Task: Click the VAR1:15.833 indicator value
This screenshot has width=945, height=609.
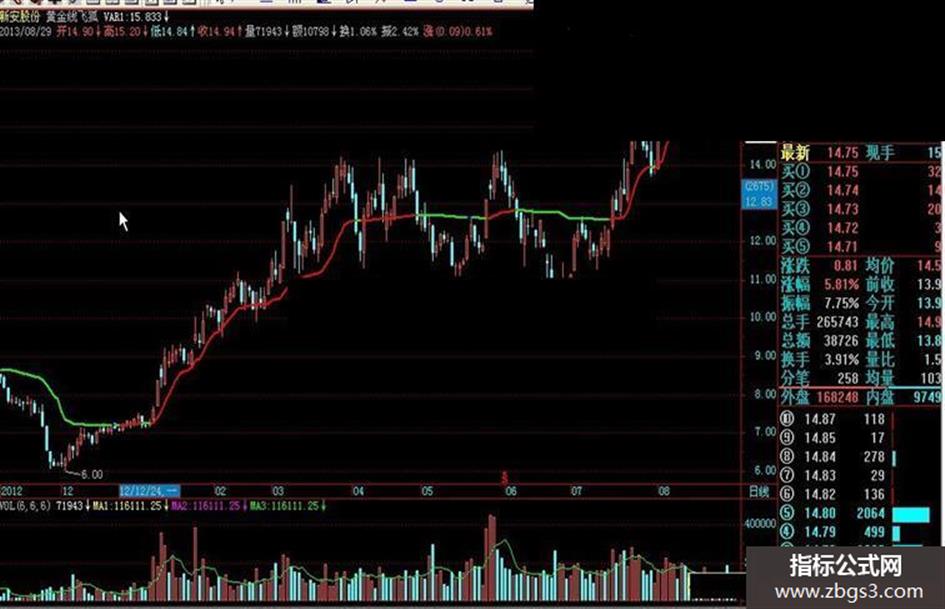Action: click(136, 17)
